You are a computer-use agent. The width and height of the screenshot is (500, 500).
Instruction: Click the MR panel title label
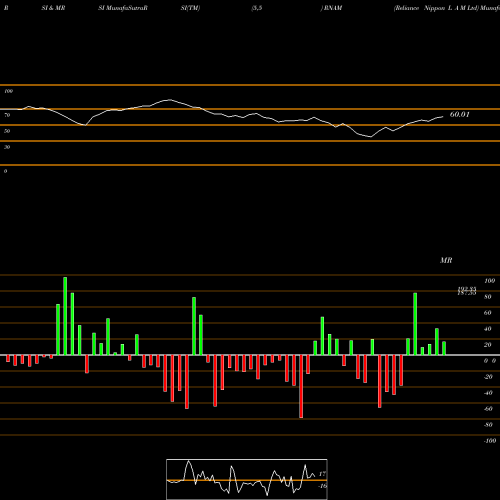click(446, 260)
